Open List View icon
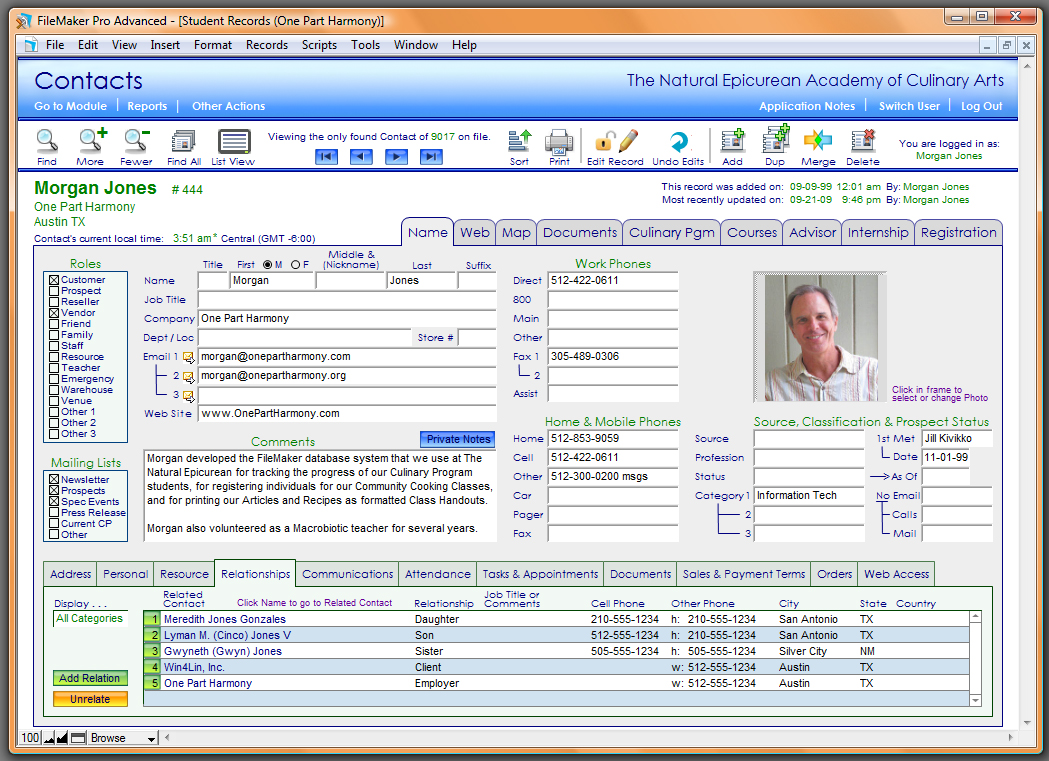Image resolution: width=1049 pixels, height=761 pixels. [233, 141]
